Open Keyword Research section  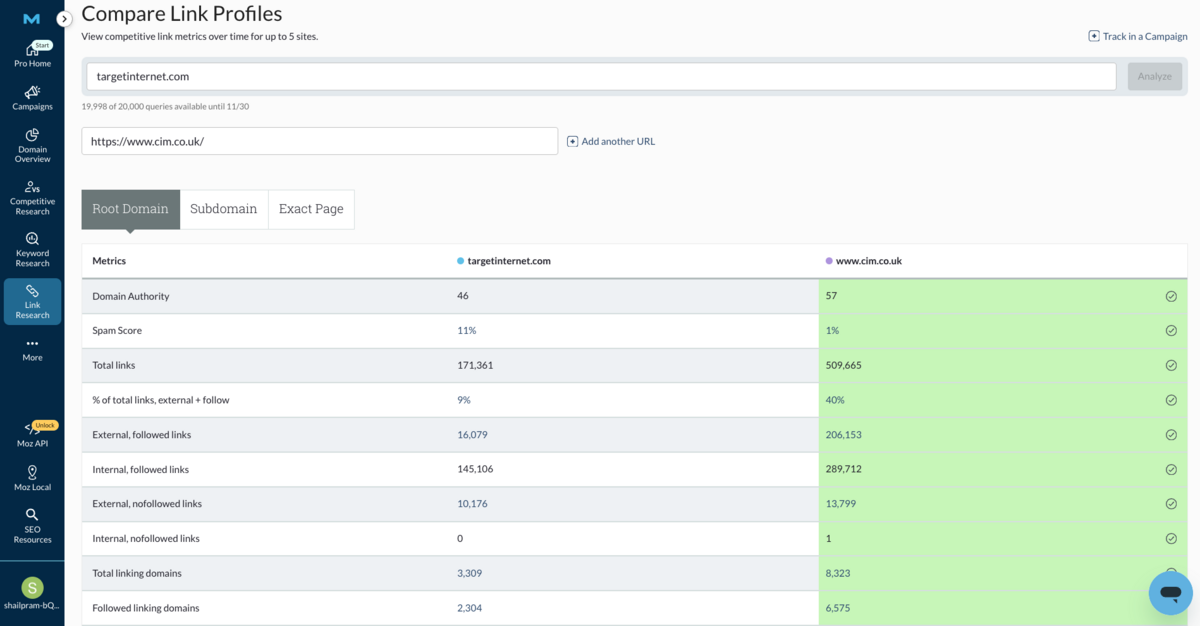[32, 249]
